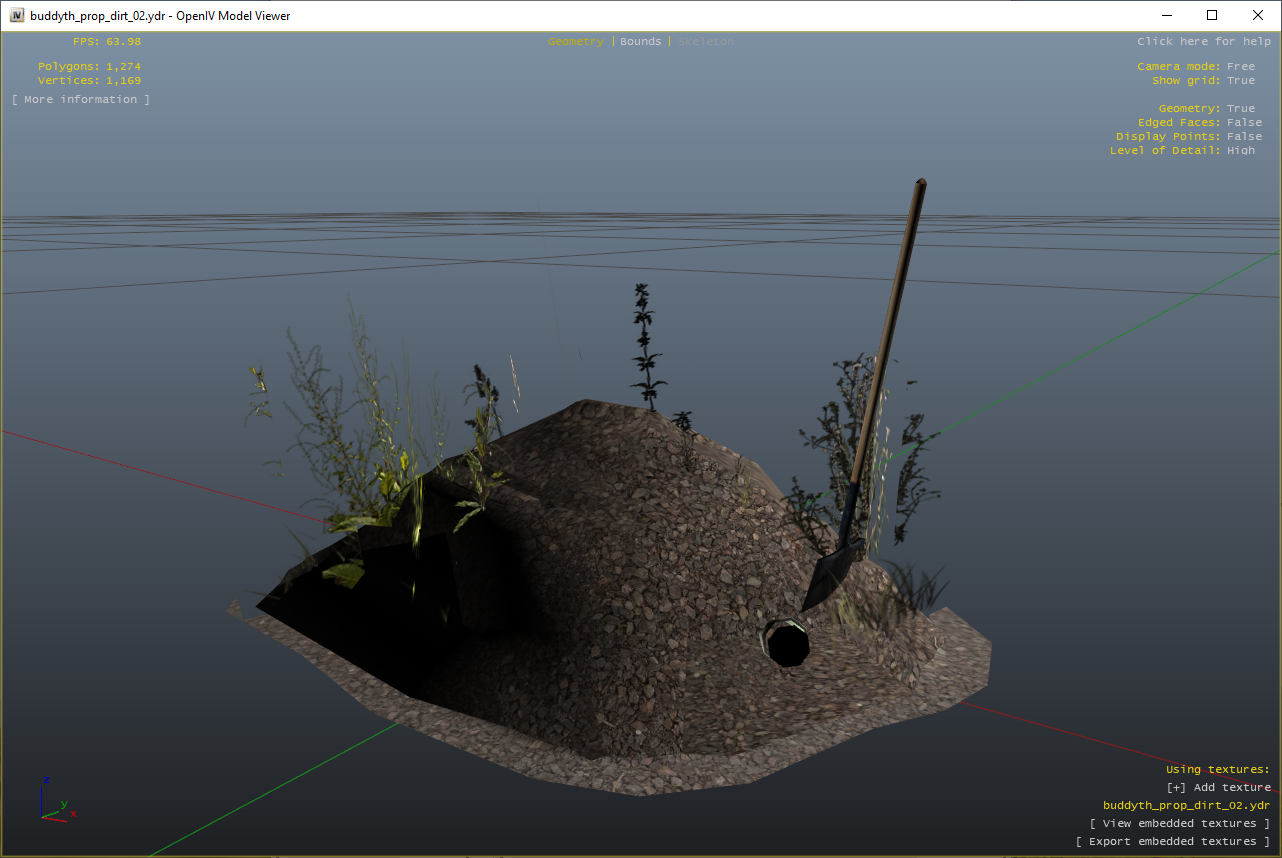Change Camera mode from Free
This screenshot has width=1282, height=858.
(1240, 67)
